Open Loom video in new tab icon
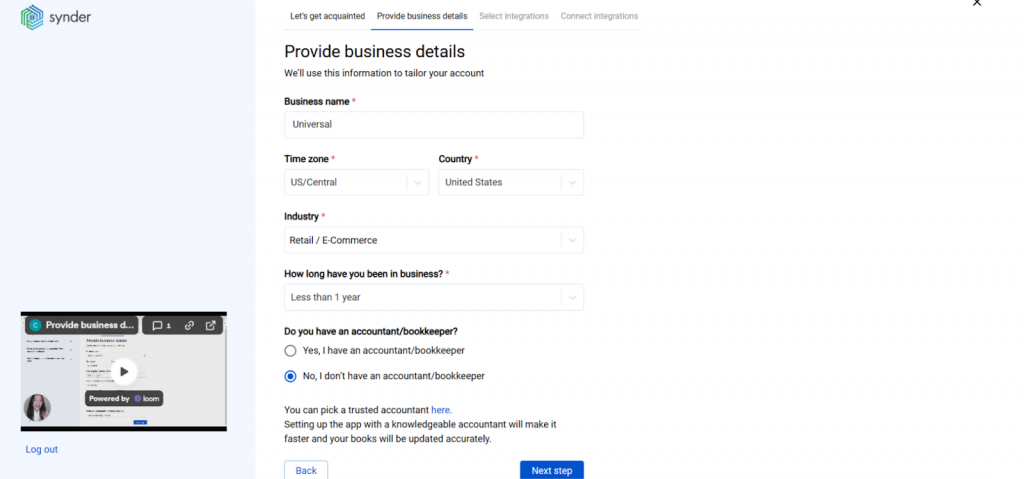Viewport: 1024px width, 479px height. coord(211,325)
